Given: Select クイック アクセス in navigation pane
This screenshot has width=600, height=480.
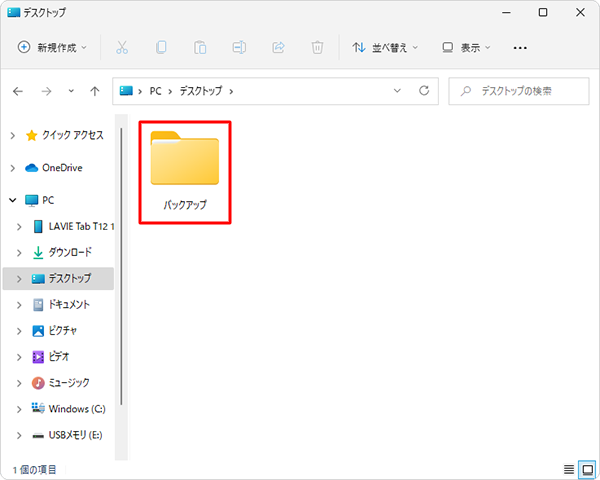Looking at the screenshot, I should tap(73, 135).
